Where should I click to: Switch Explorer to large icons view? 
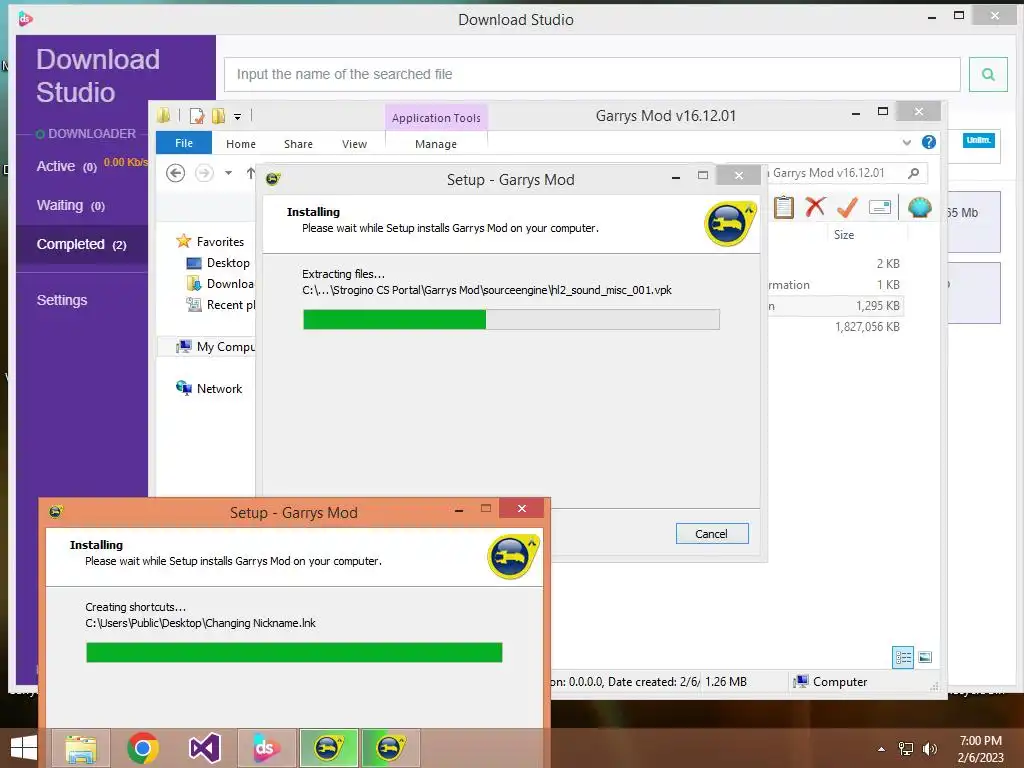[x=925, y=657]
